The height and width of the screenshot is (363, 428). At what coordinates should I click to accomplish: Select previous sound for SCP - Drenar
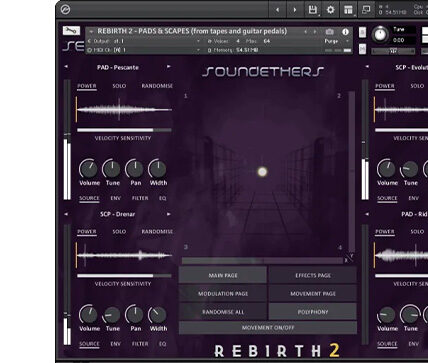pos(66,214)
